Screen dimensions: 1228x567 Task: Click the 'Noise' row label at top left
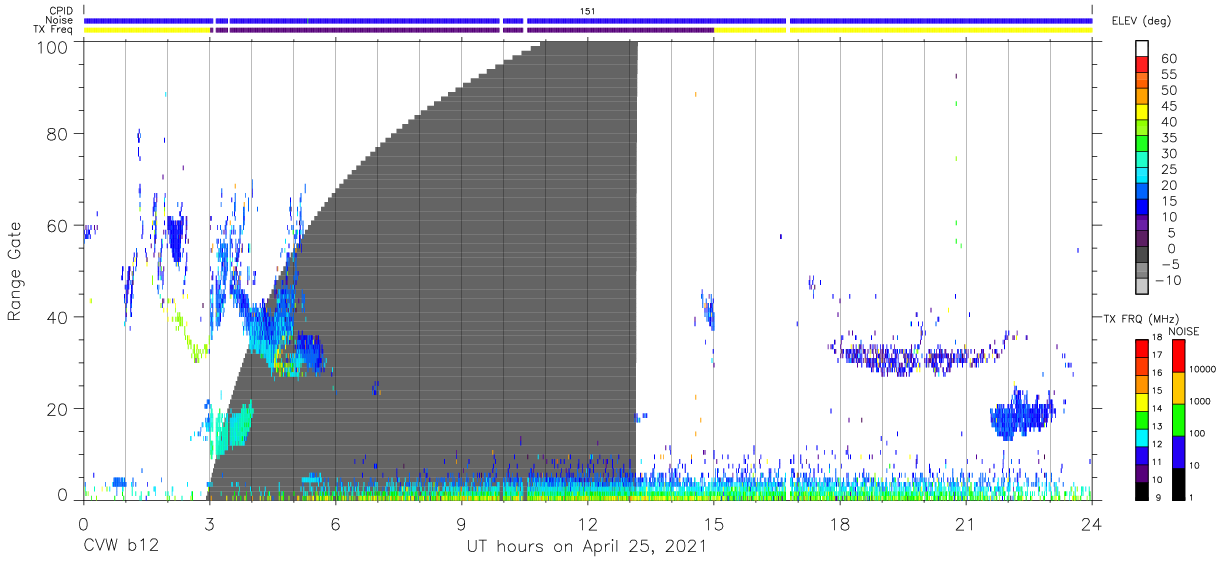[60, 20]
